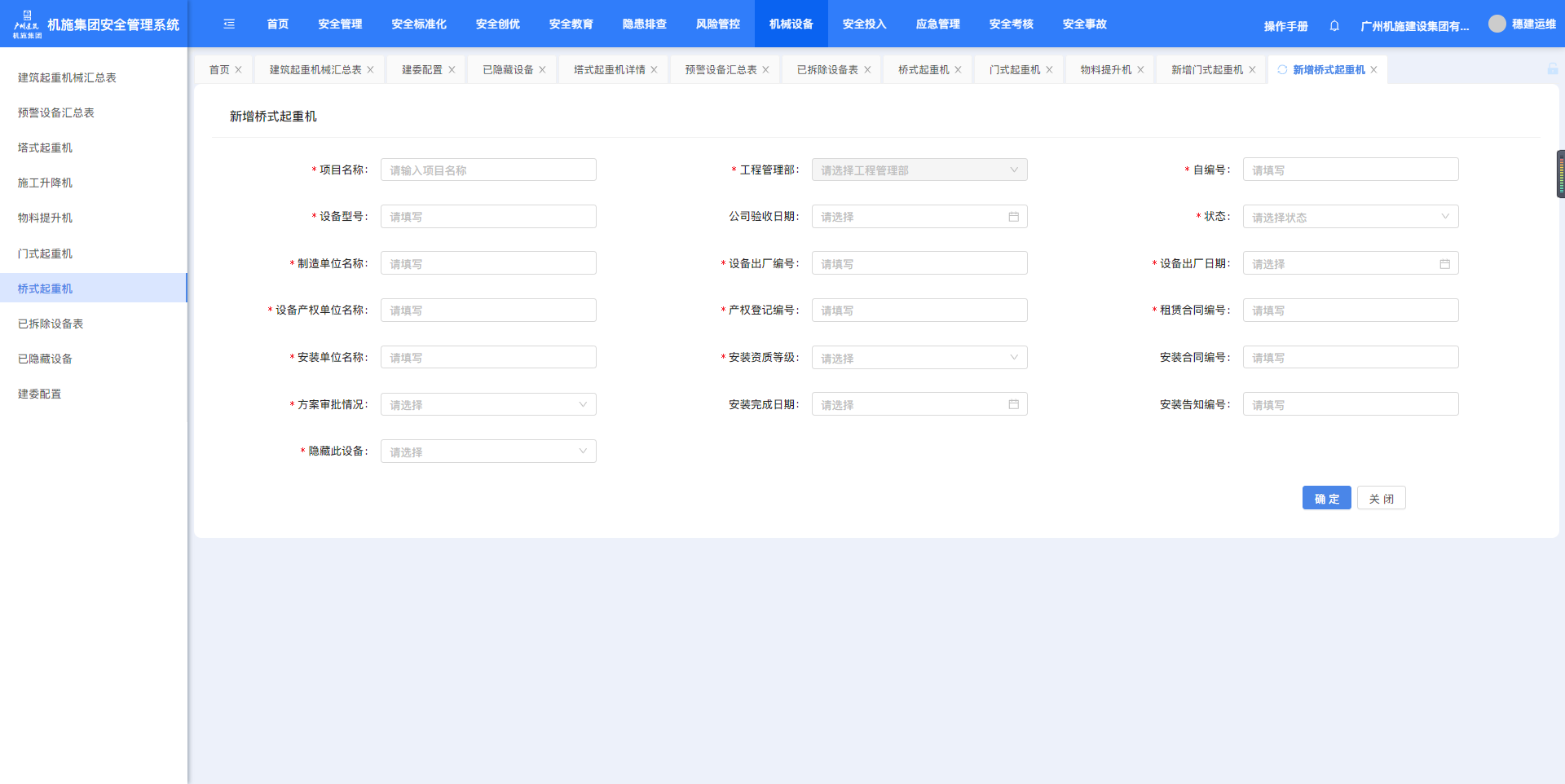Click the 项目名称 input field

(x=487, y=170)
